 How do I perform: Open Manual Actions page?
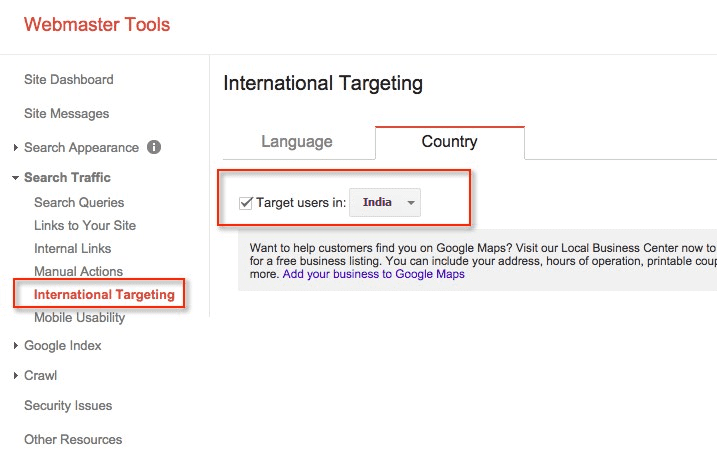[78, 271]
